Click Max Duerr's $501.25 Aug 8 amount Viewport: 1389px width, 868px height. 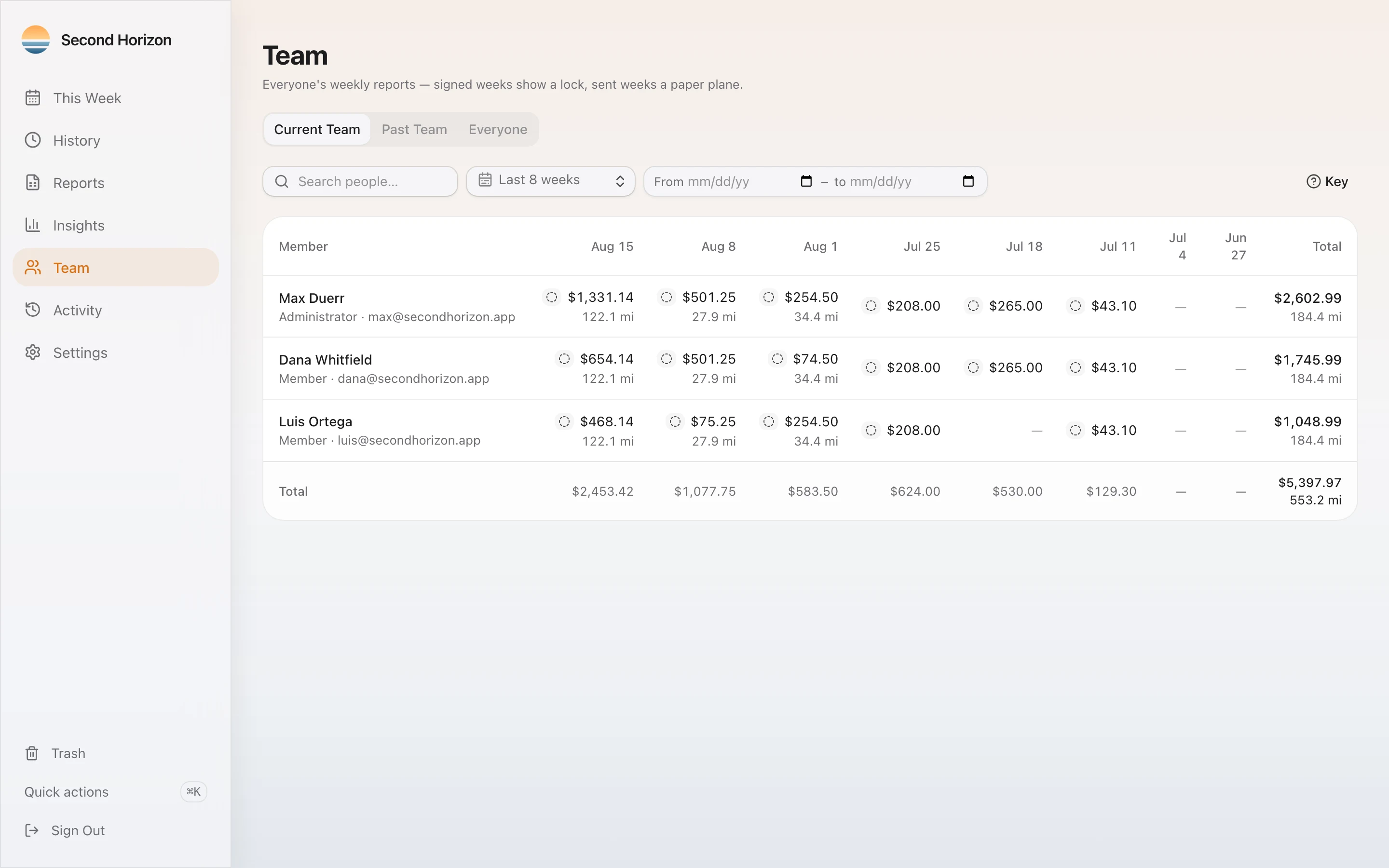pos(709,297)
